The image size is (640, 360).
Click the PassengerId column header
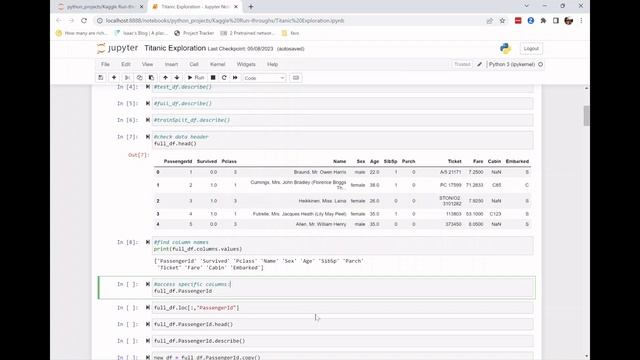[178, 161]
